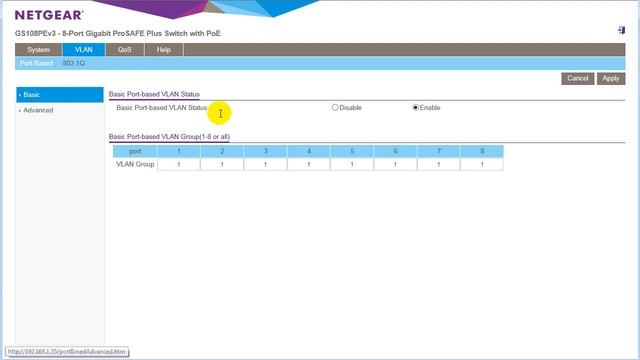Click the port 1 column header
This screenshot has height=360, width=640.
(179, 151)
